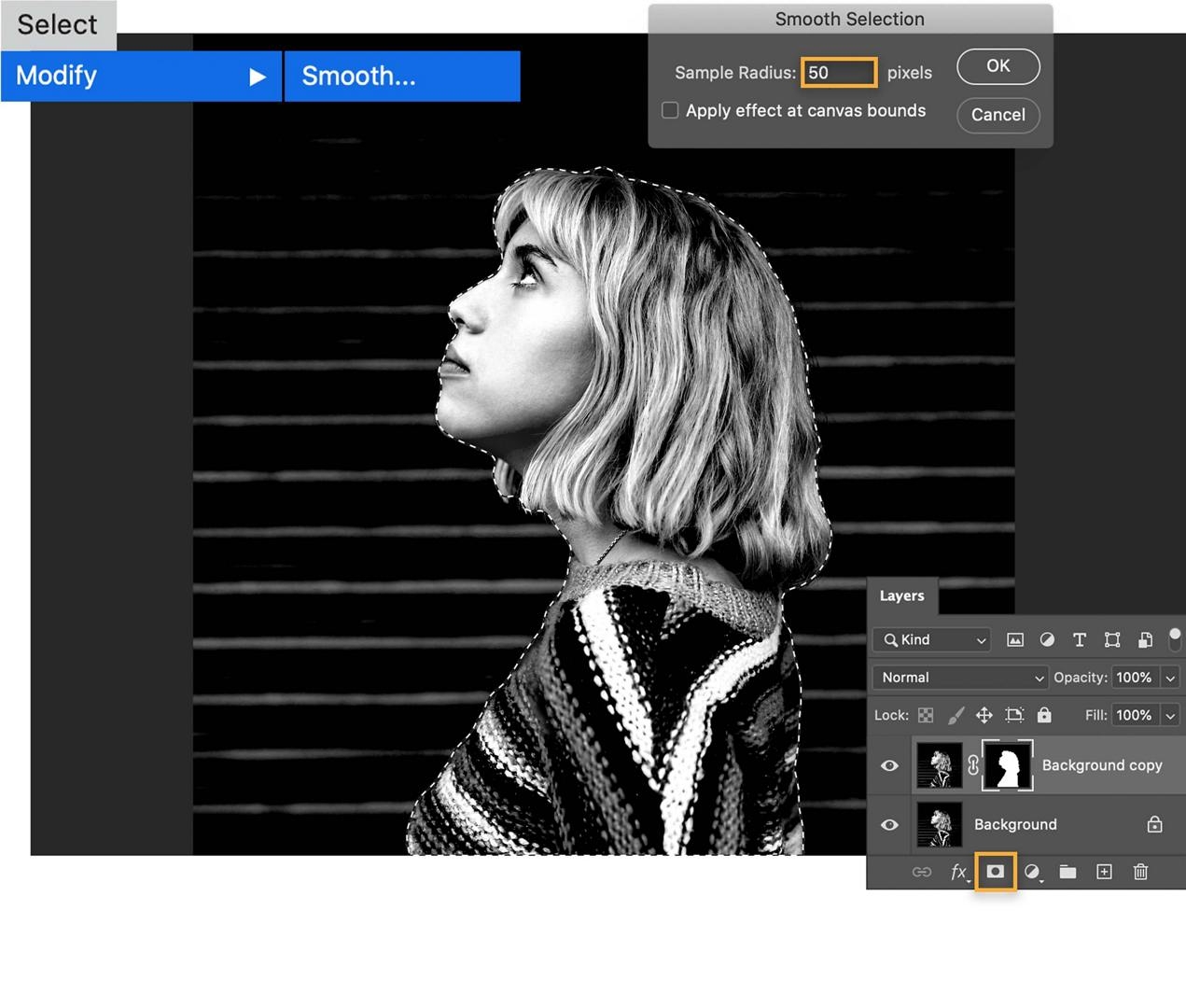Image resolution: width=1186 pixels, height=1008 pixels.
Task: Confirm smoothing with the OK button
Action: [998, 66]
